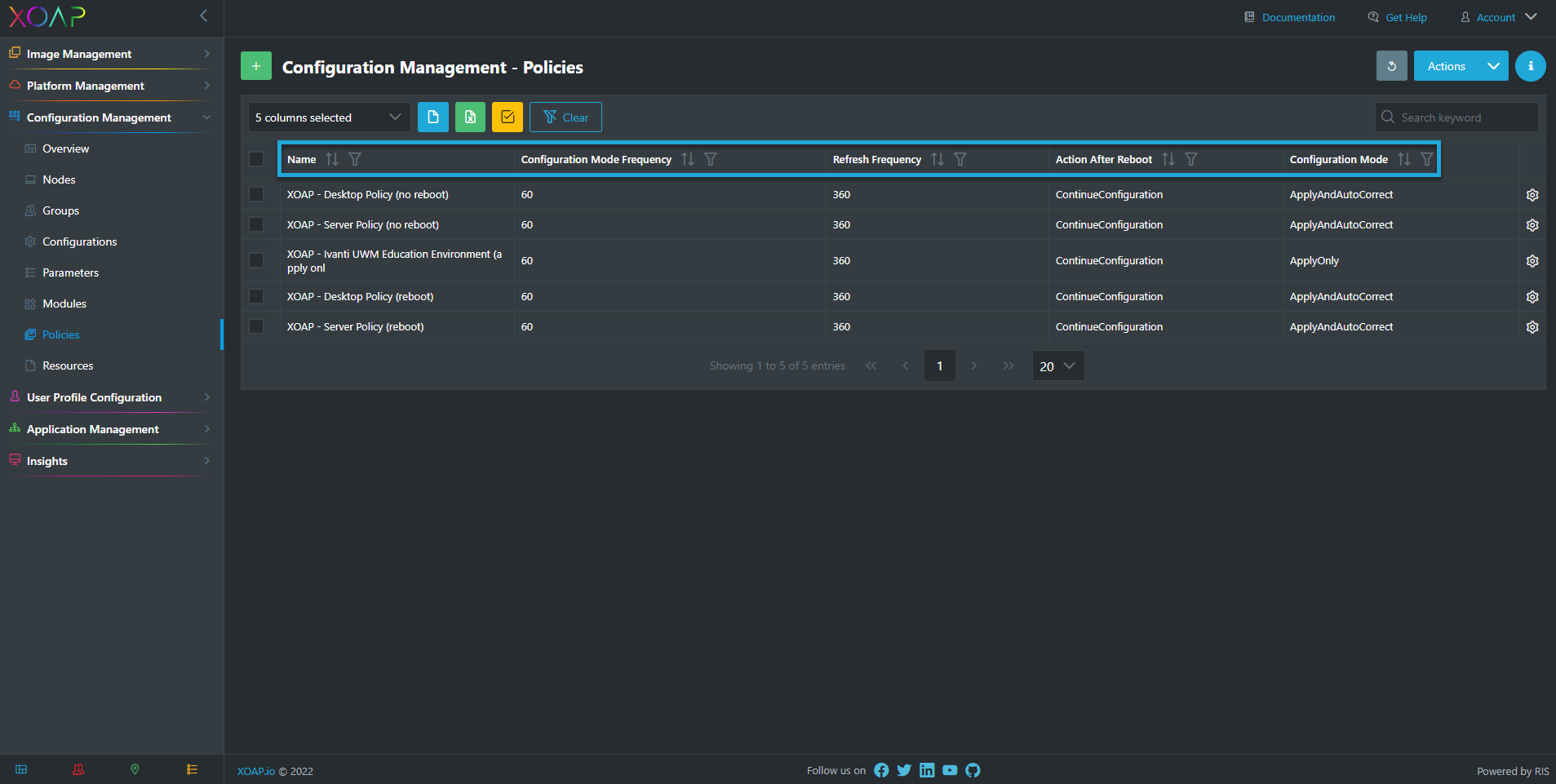Screen dimensions: 1556x784
Task: Check the XOAP - Desktop Policy (no reboot) row
Action: click(256, 194)
